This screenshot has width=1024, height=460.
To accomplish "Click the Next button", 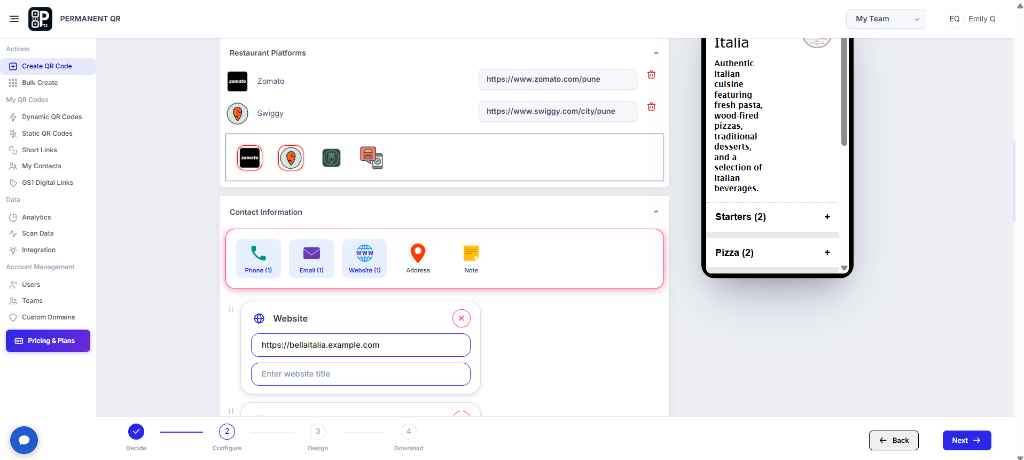I will [967, 440].
